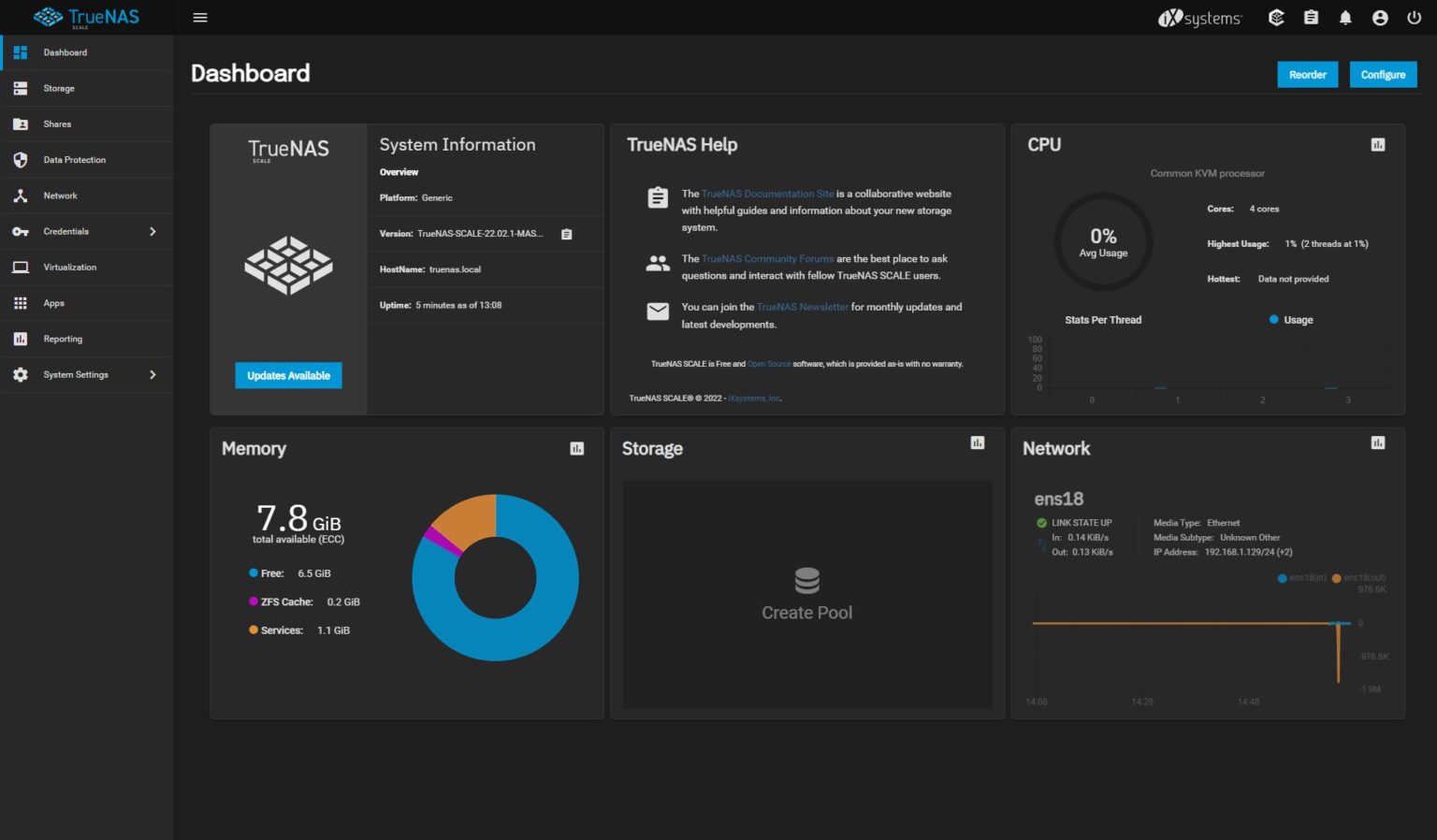Open the Apps section
This screenshot has width=1437, height=840.
point(53,302)
